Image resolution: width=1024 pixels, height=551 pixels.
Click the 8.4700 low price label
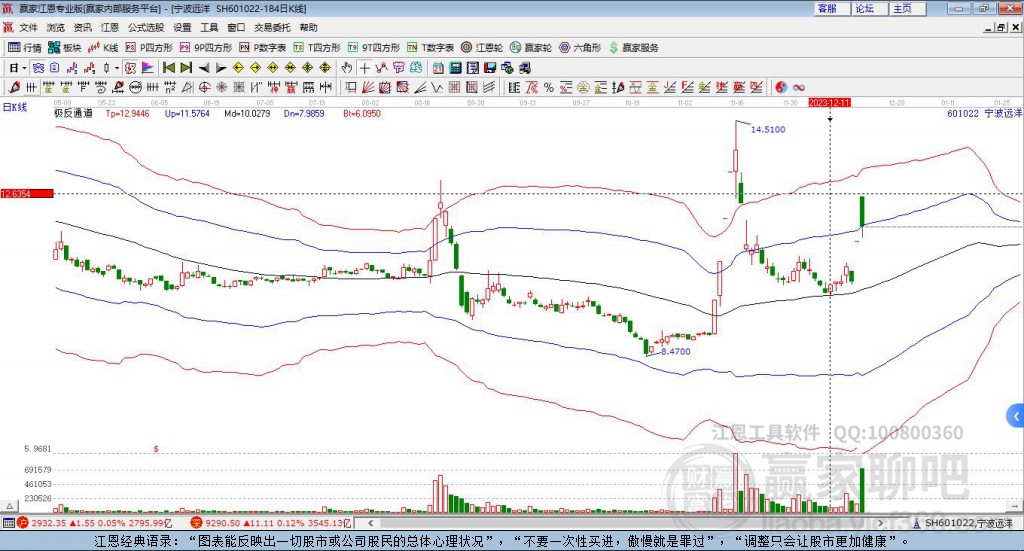point(675,351)
